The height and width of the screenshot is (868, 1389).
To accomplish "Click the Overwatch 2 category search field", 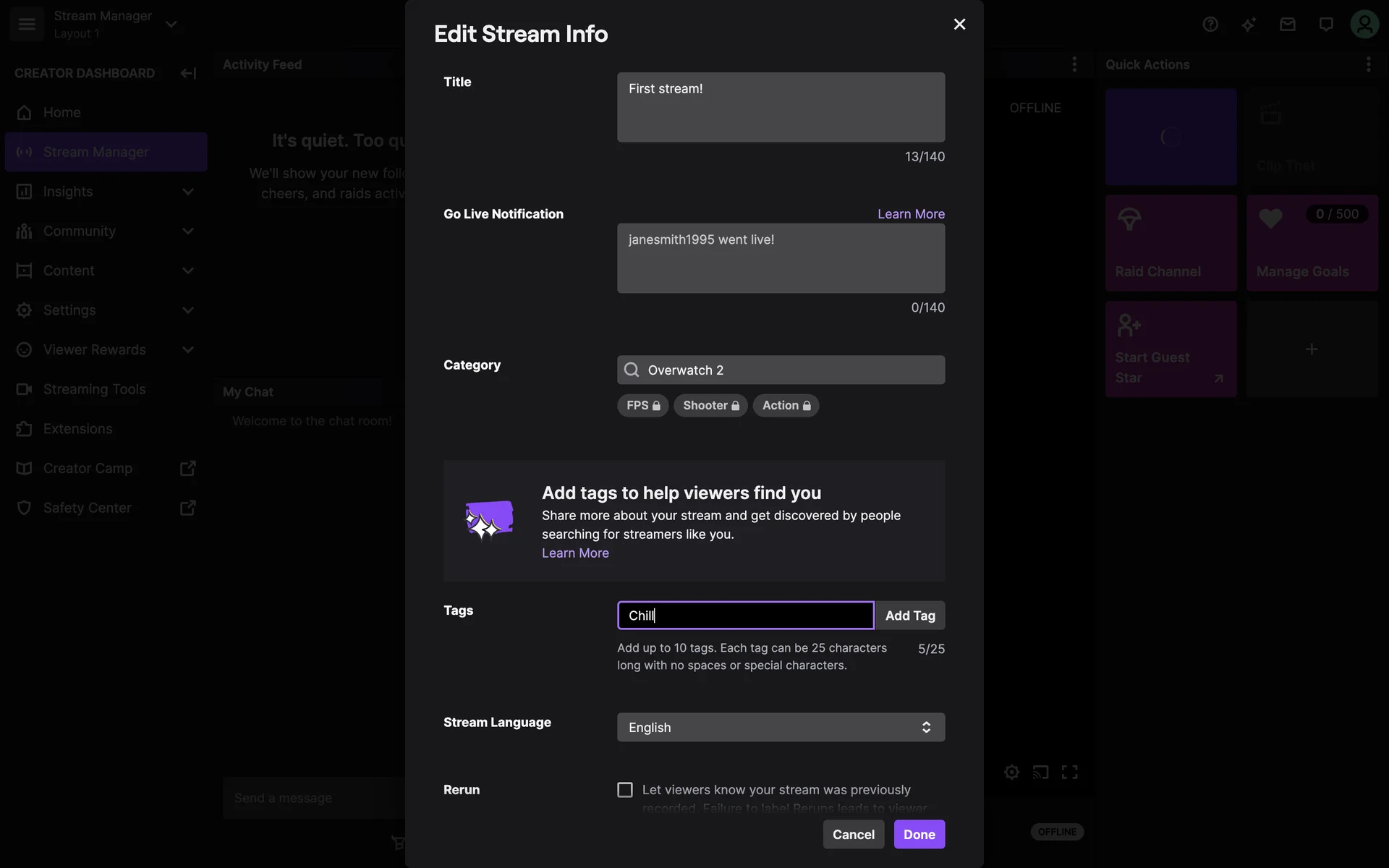I will (781, 370).
